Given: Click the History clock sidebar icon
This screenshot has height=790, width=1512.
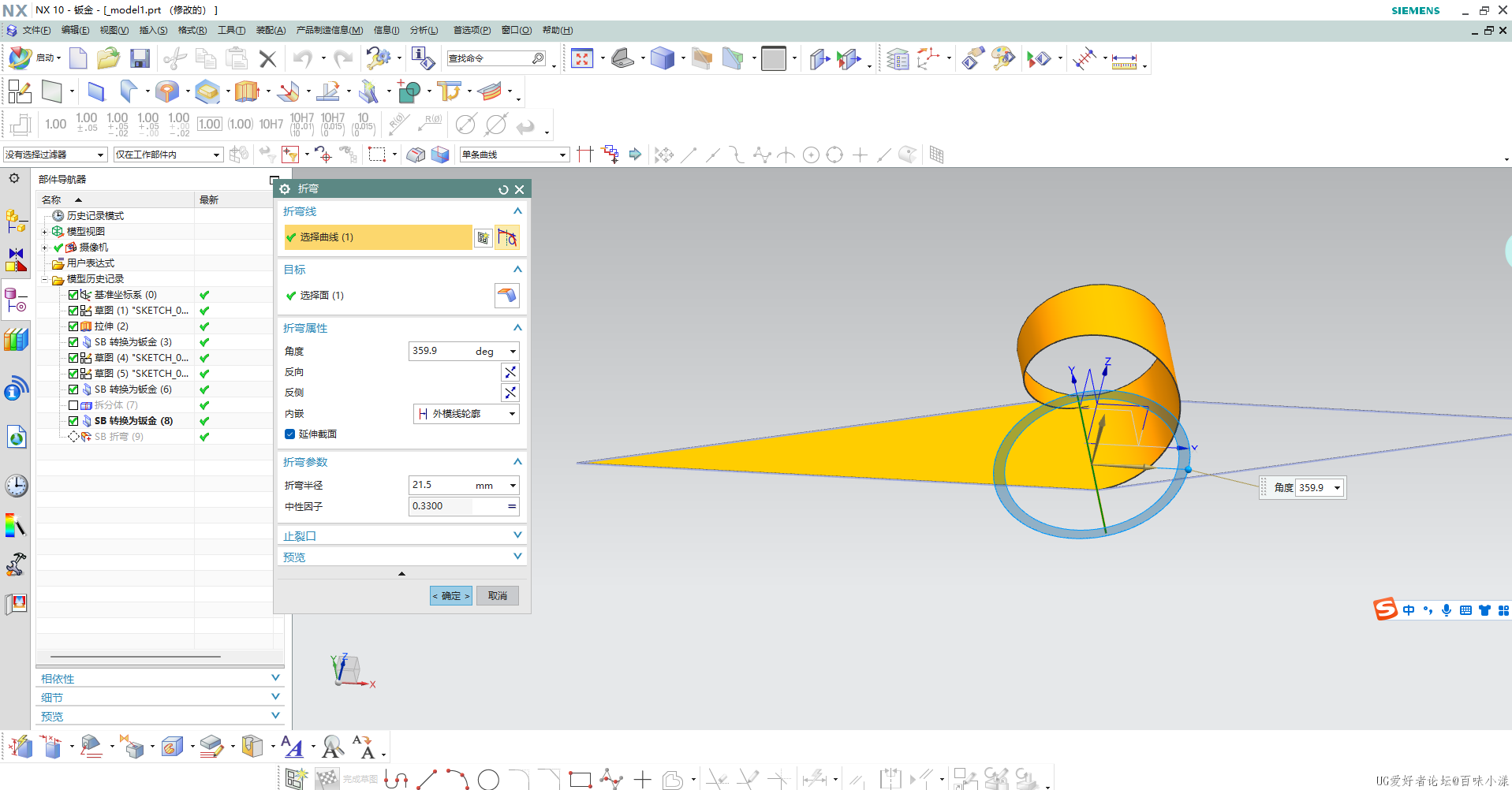Looking at the screenshot, I should click(x=16, y=486).
